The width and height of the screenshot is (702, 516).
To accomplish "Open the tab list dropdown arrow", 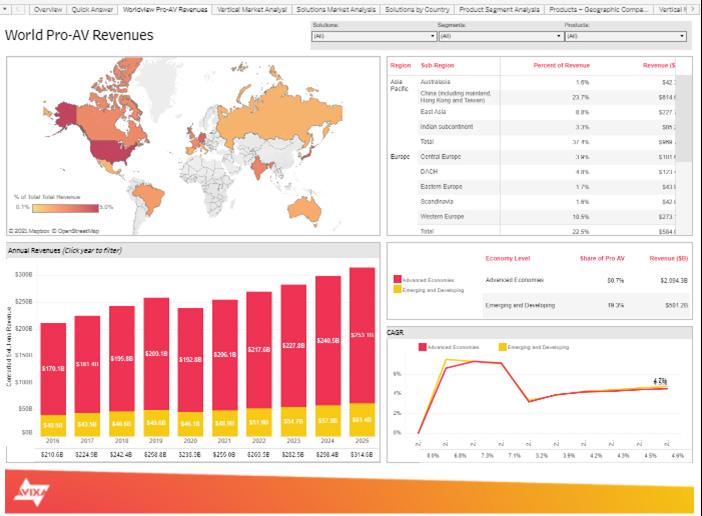I will click(x=4, y=9).
